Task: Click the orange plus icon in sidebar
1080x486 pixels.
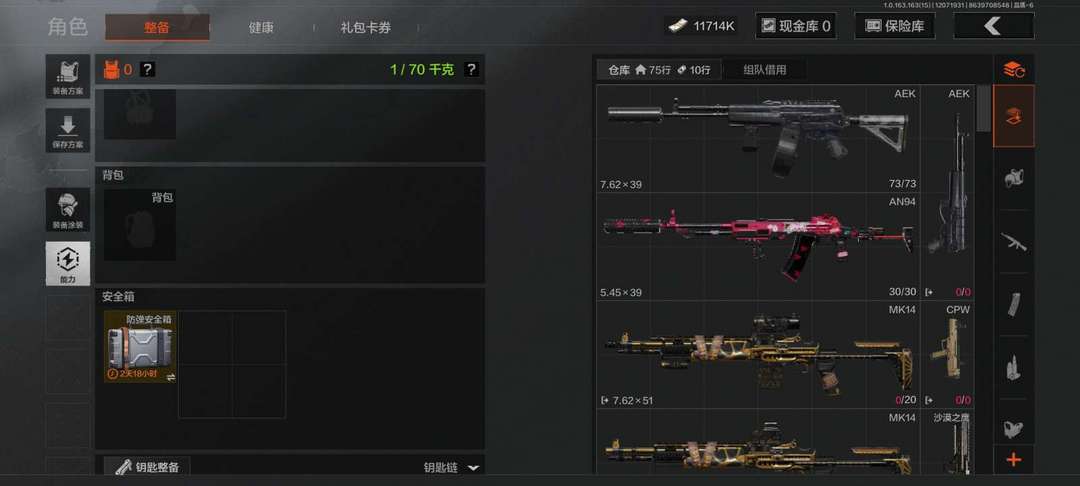Action: click(1013, 460)
